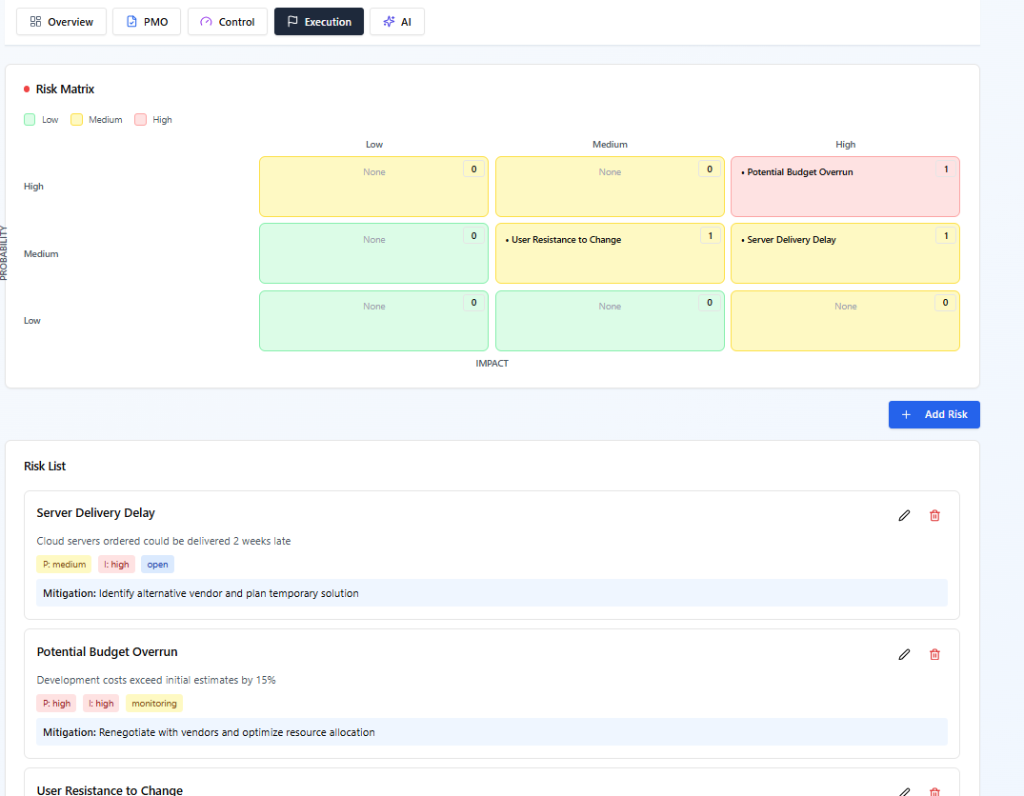Click the Execution tab flag icon
The width and height of the screenshot is (1024, 796).
[293, 22]
